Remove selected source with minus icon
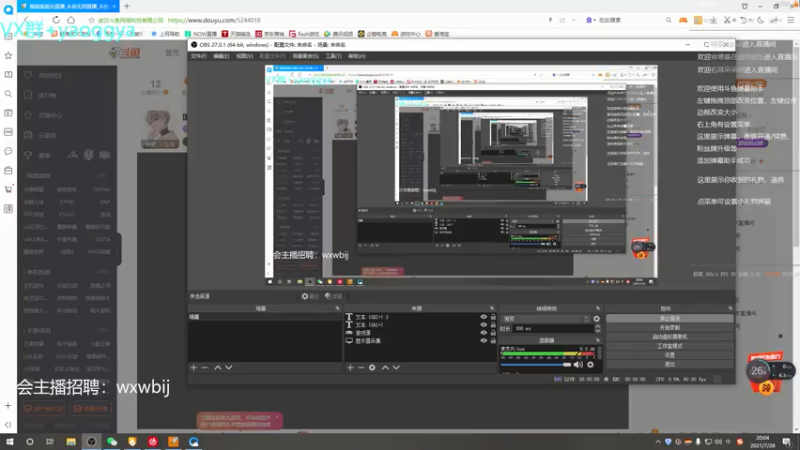 tap(361, 367)
